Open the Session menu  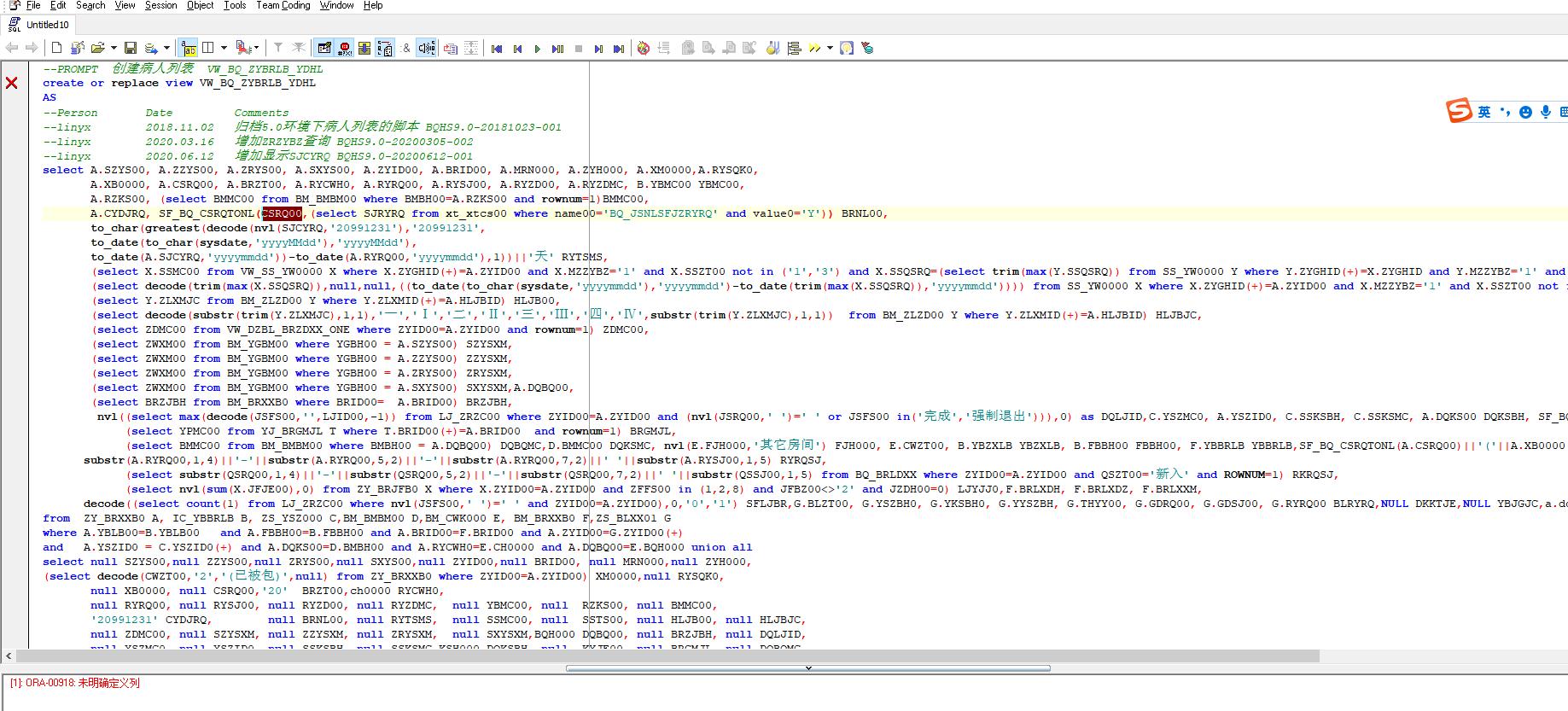tap(160, 5)
